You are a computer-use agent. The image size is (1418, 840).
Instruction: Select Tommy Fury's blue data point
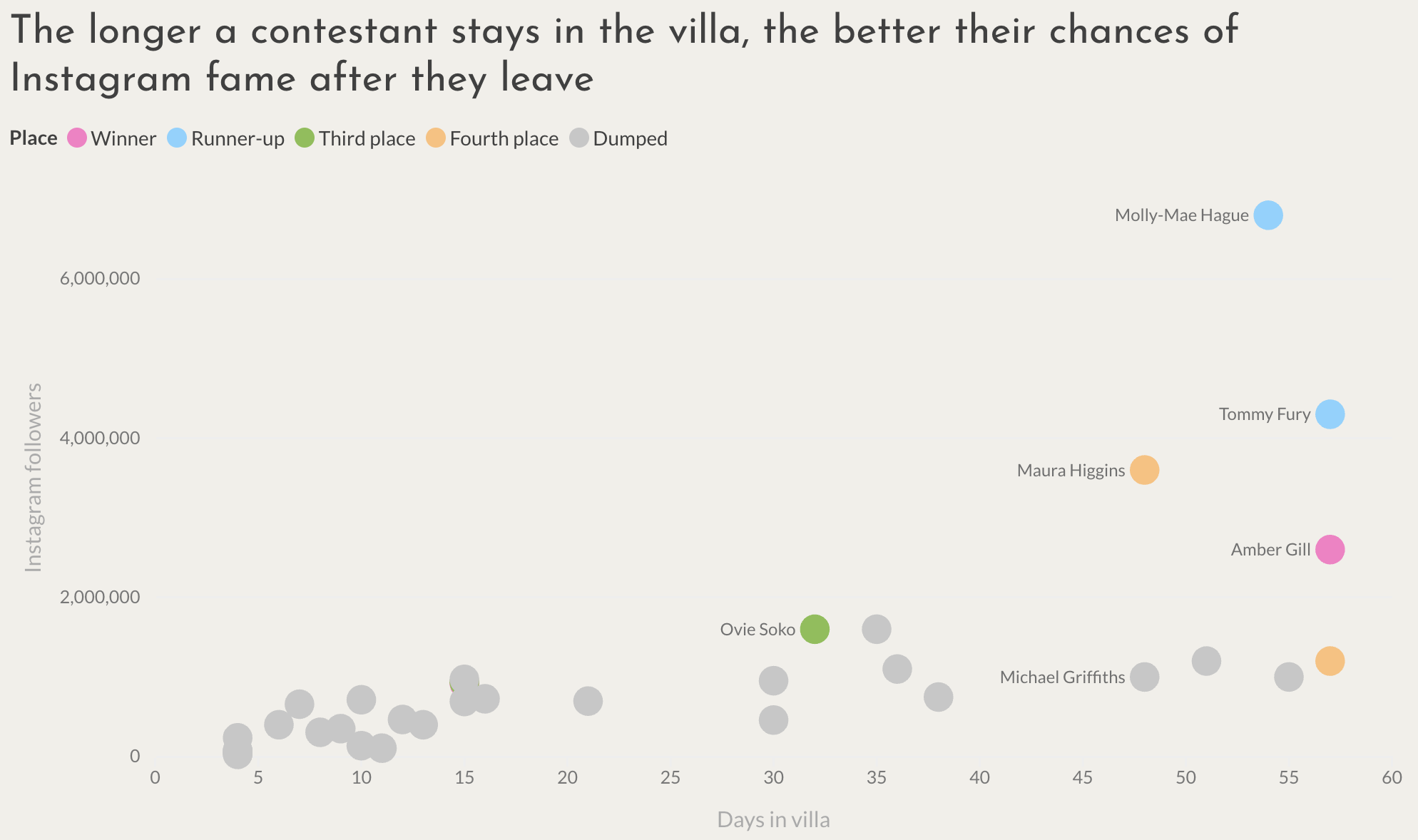tap(1330, 414)
